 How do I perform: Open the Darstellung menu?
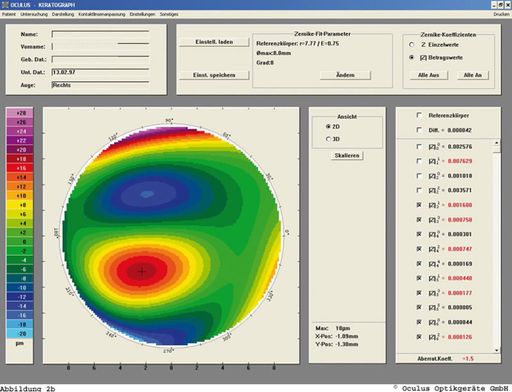[x=63, y=14]
